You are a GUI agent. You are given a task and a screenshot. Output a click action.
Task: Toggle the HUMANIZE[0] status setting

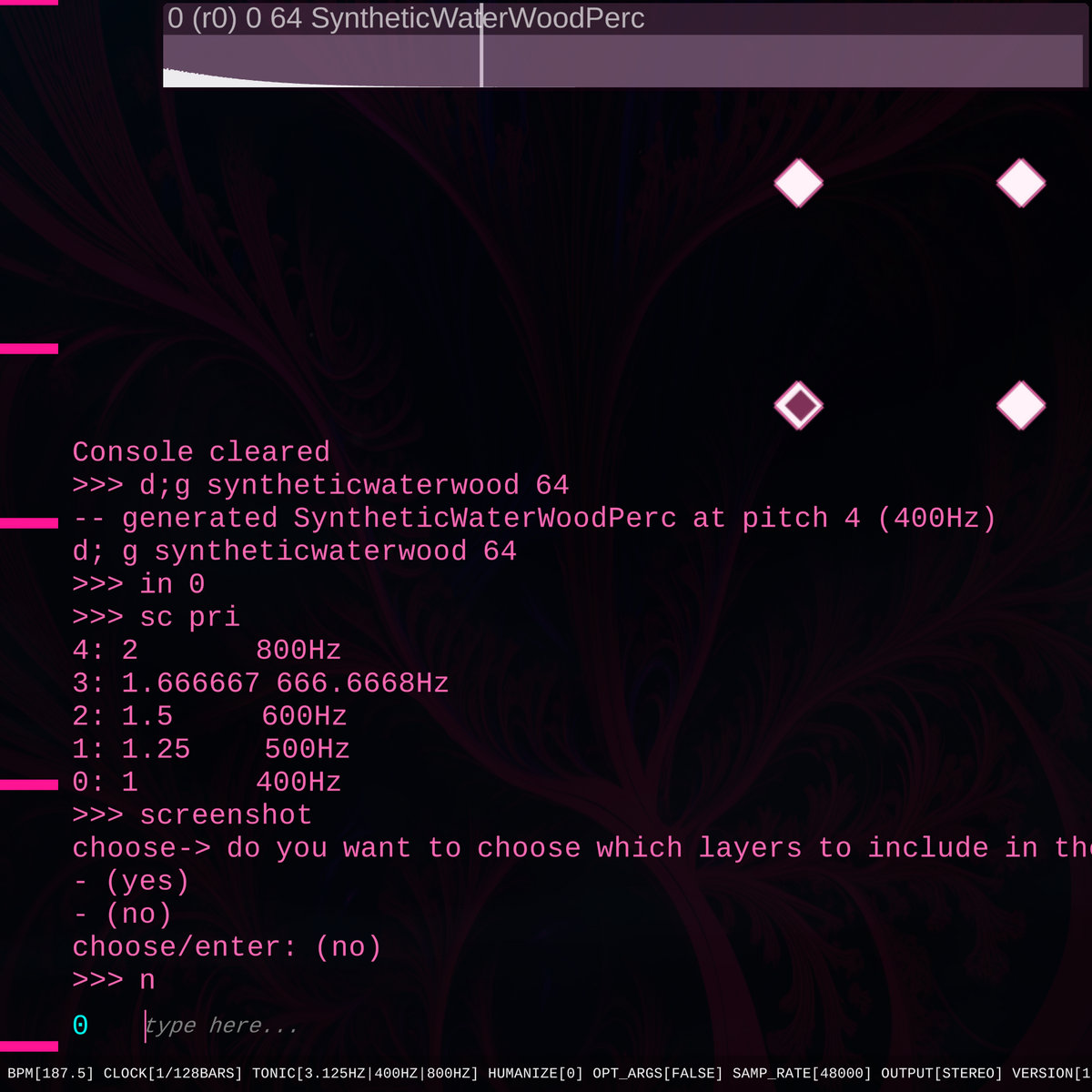click(535, 1074)
